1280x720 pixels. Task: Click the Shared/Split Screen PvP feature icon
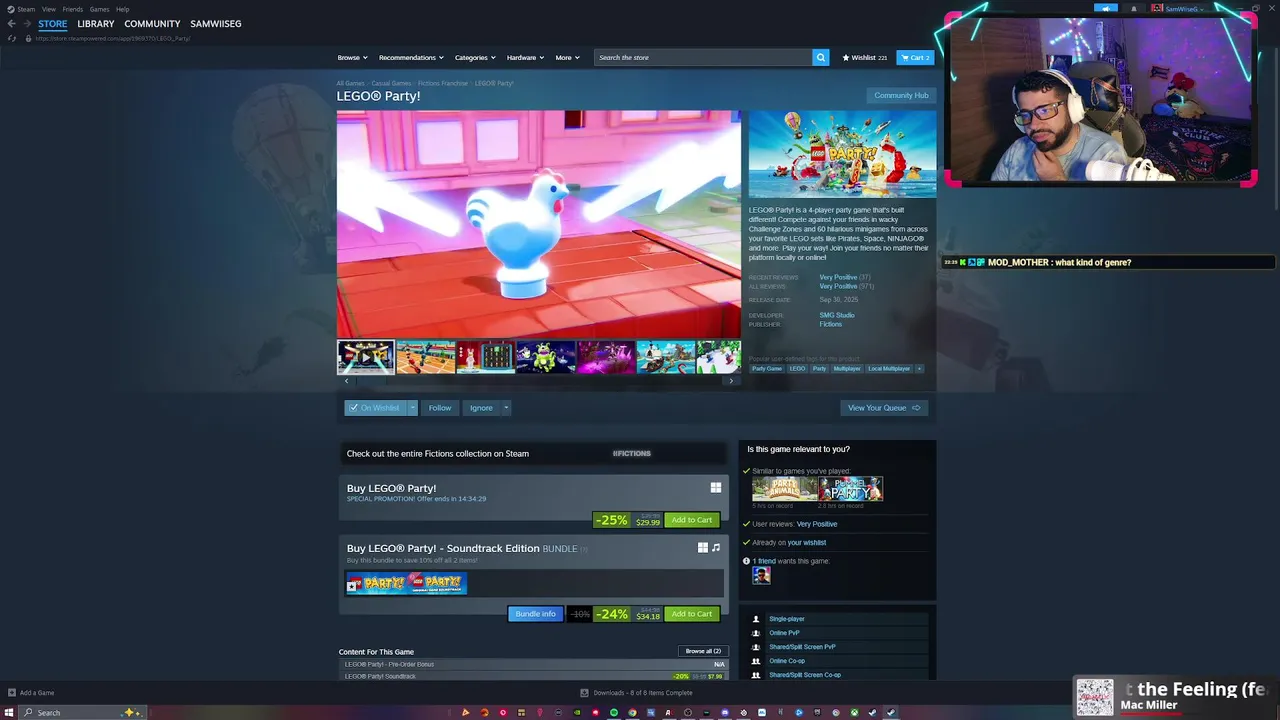click(x=756, y=647)
